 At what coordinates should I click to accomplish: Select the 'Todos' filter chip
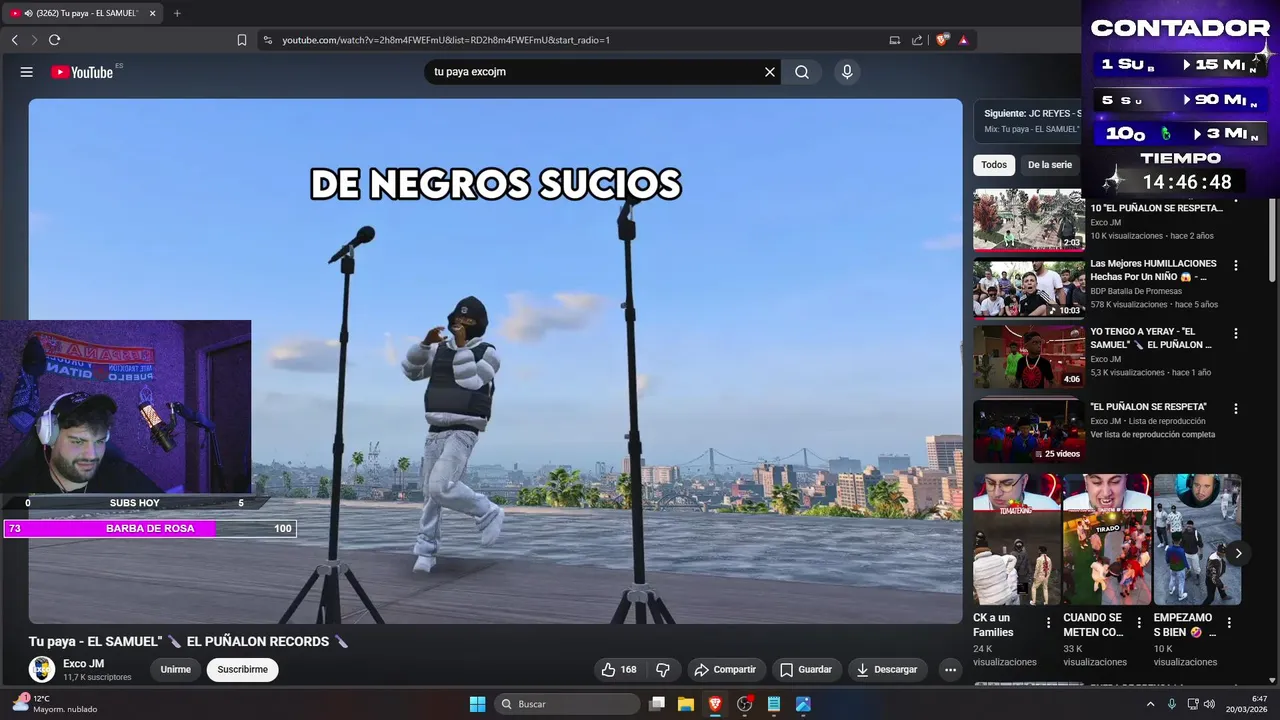[994, 165]
